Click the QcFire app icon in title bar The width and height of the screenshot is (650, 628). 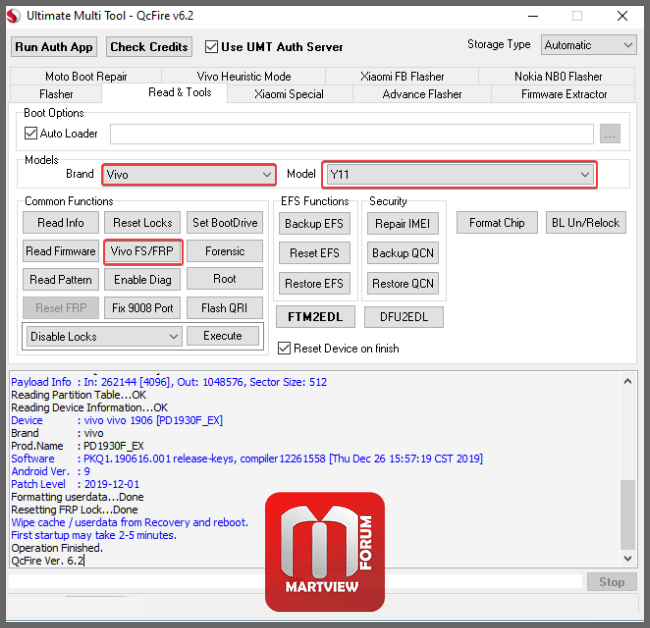tap(14, 16)
